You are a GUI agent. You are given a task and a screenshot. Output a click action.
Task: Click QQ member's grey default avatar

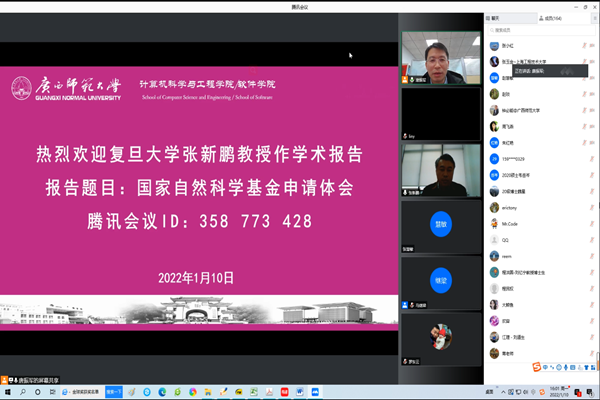[x=494, y=240]
